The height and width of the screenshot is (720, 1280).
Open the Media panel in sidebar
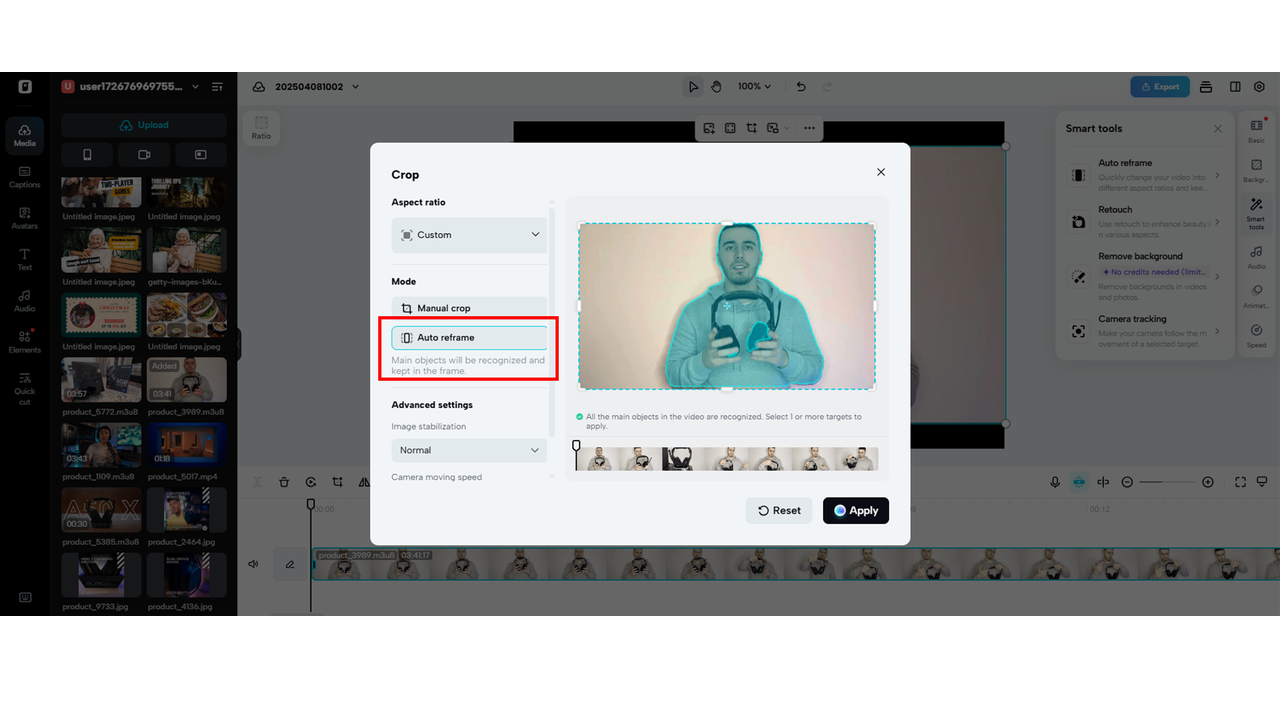[24, 135]
